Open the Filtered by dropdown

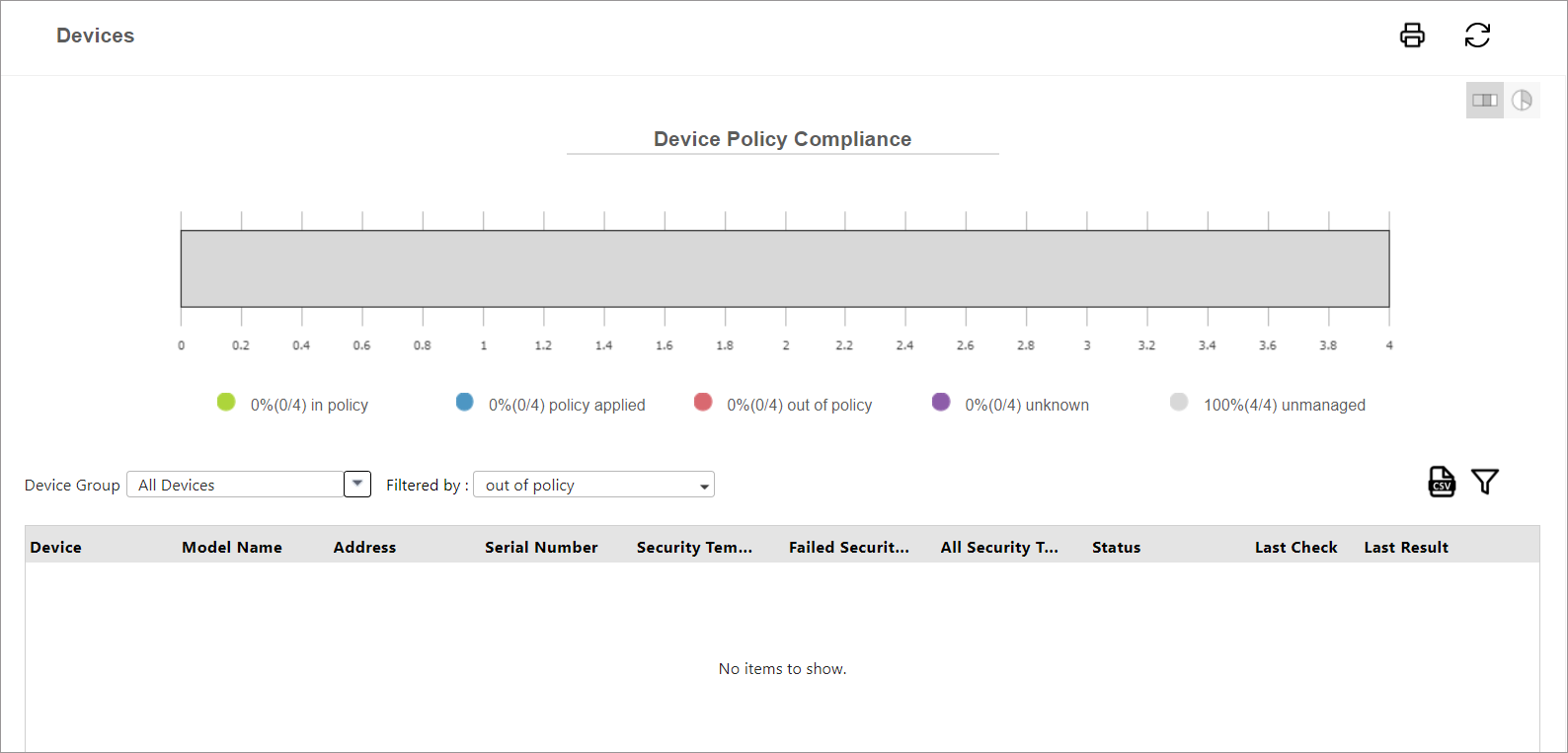(x=593, y=485)
